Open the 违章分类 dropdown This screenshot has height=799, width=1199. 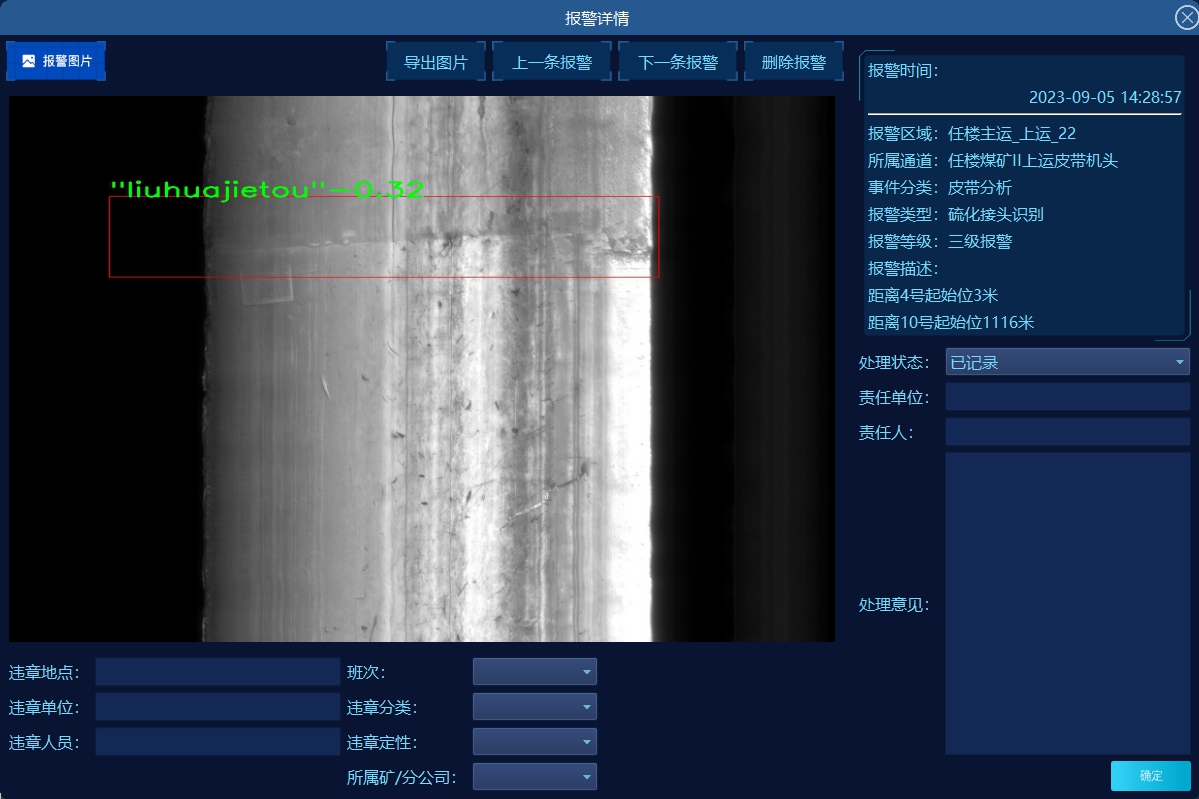pyautogui.click(x=535, y=707)
